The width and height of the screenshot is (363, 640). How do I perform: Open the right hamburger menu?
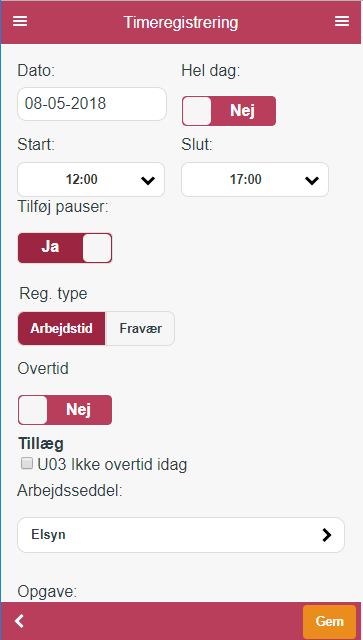pos(342,21)
